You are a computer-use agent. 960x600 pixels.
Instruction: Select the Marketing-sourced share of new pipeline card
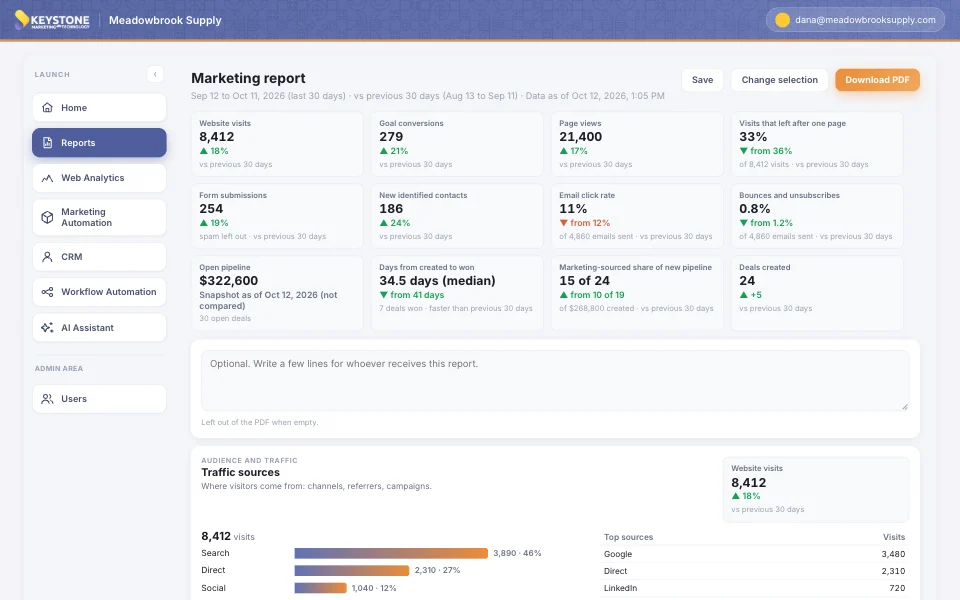point(637,293)
